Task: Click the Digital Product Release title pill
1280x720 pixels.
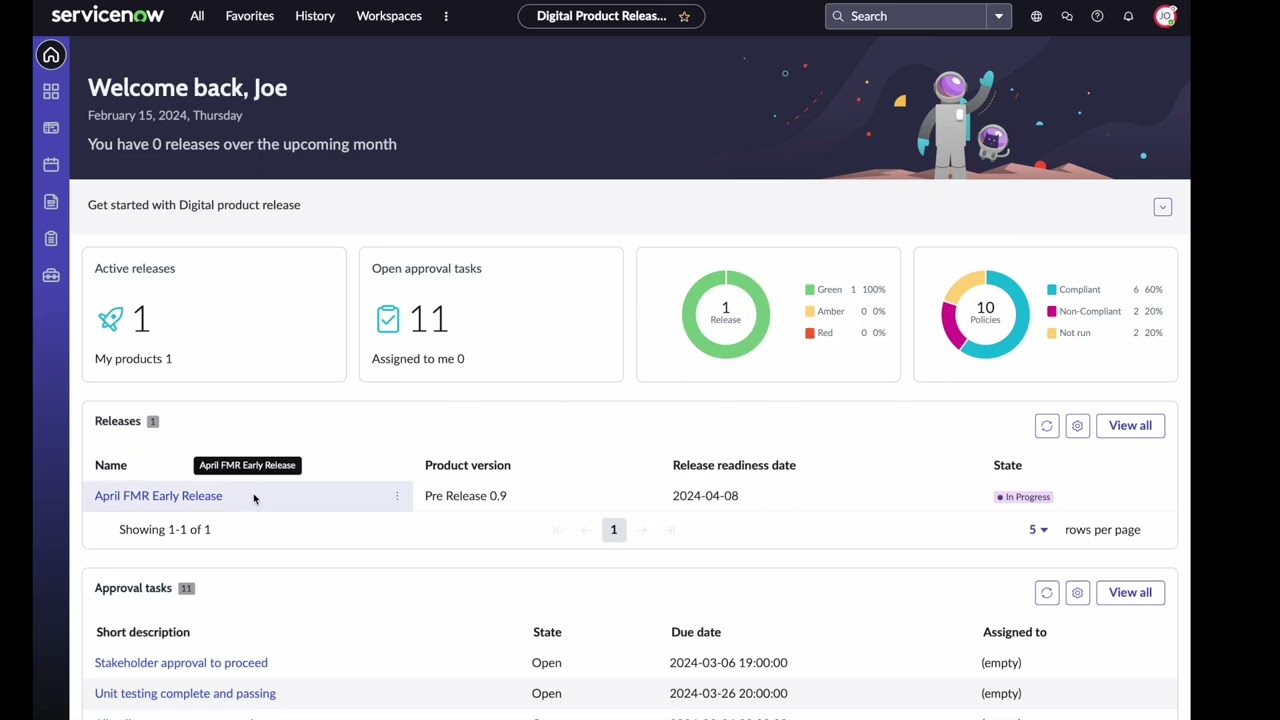Action: coord(611,16)
